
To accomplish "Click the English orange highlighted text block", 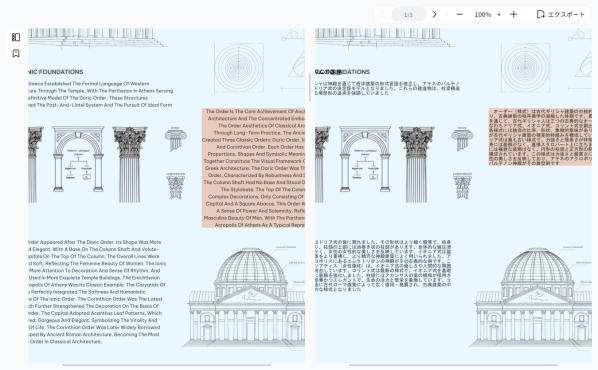I will 253,168.
